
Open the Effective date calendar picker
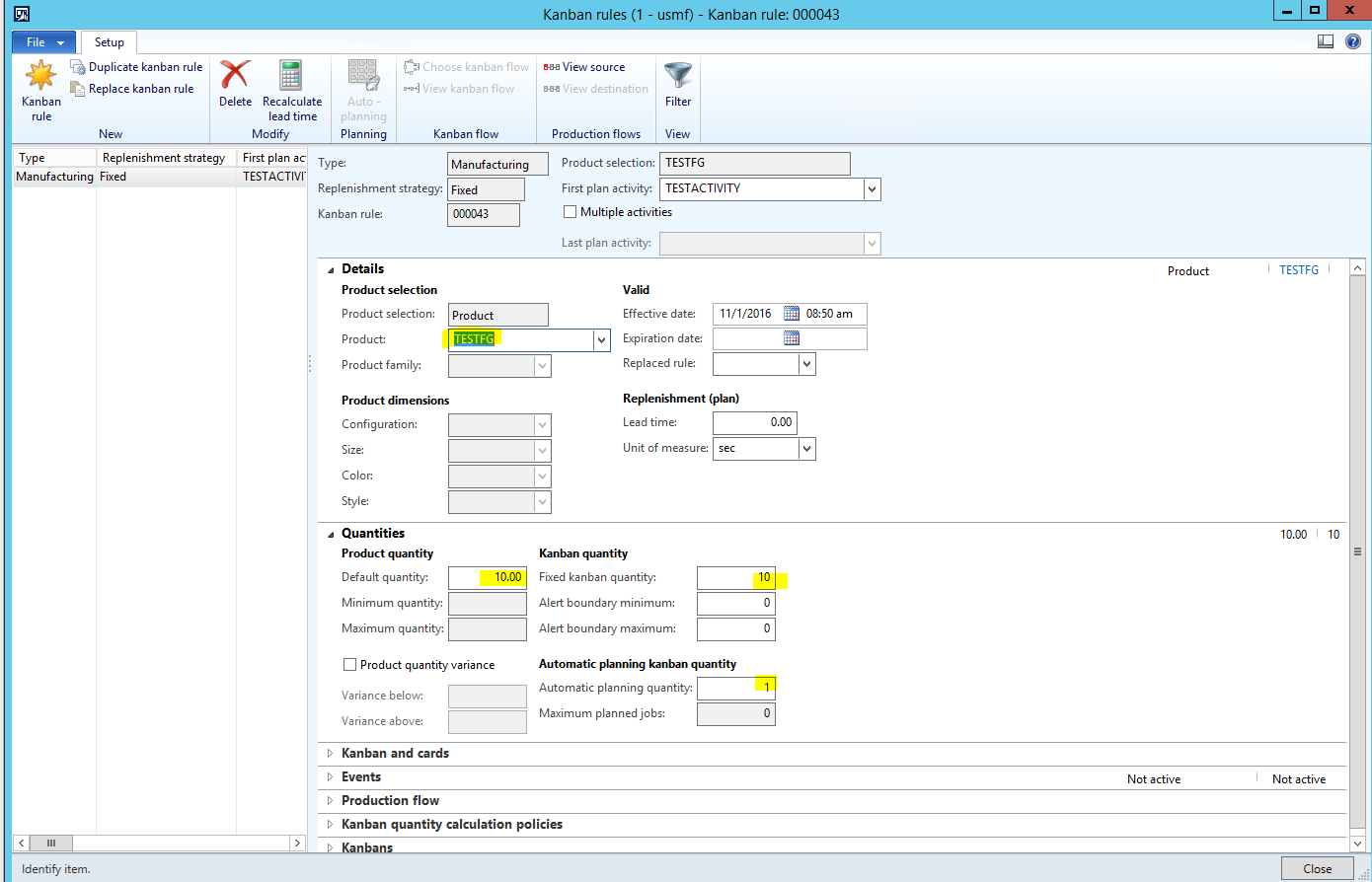(792, 314)
